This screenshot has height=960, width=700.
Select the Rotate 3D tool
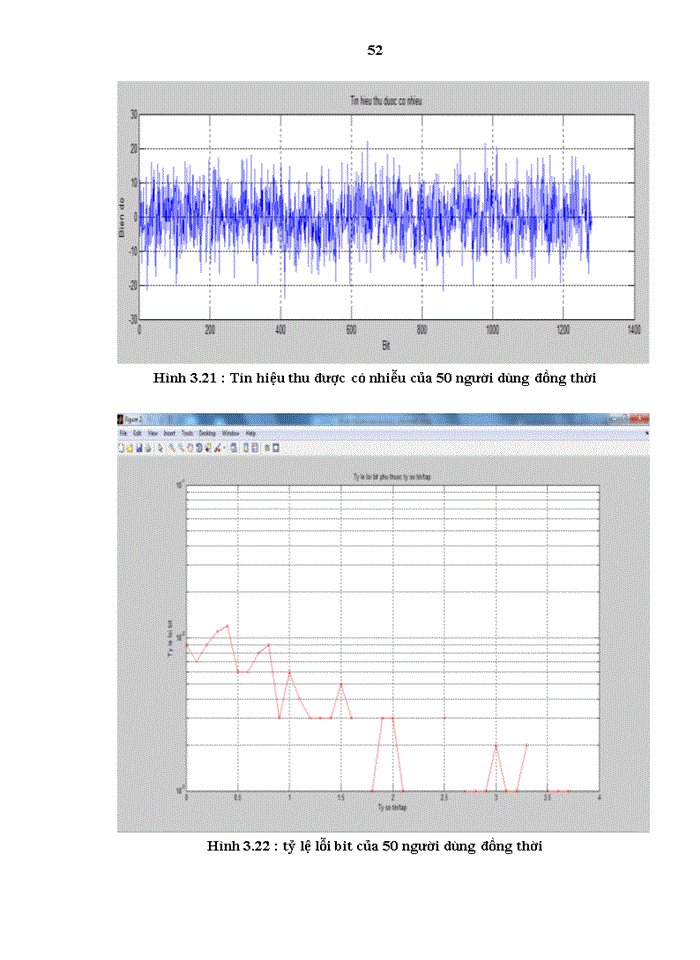point(199,448)
